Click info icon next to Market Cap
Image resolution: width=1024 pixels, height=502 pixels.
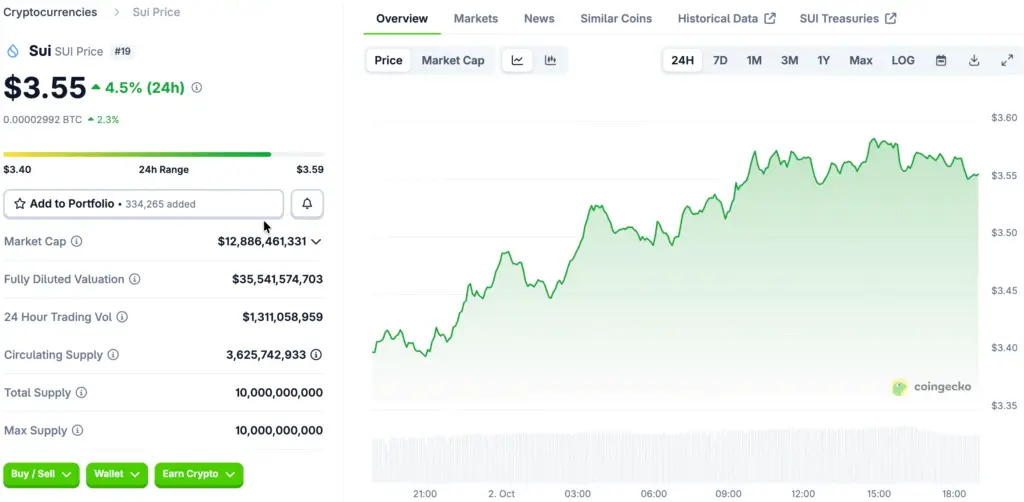77,242
